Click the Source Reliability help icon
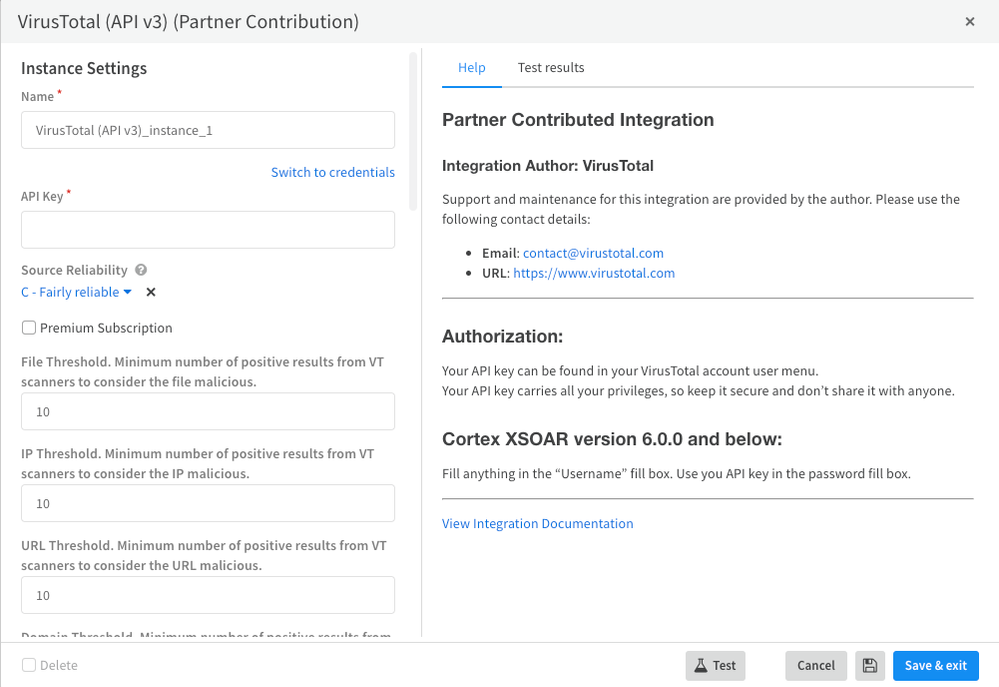 pyautogui.click(x=141, y=270)
